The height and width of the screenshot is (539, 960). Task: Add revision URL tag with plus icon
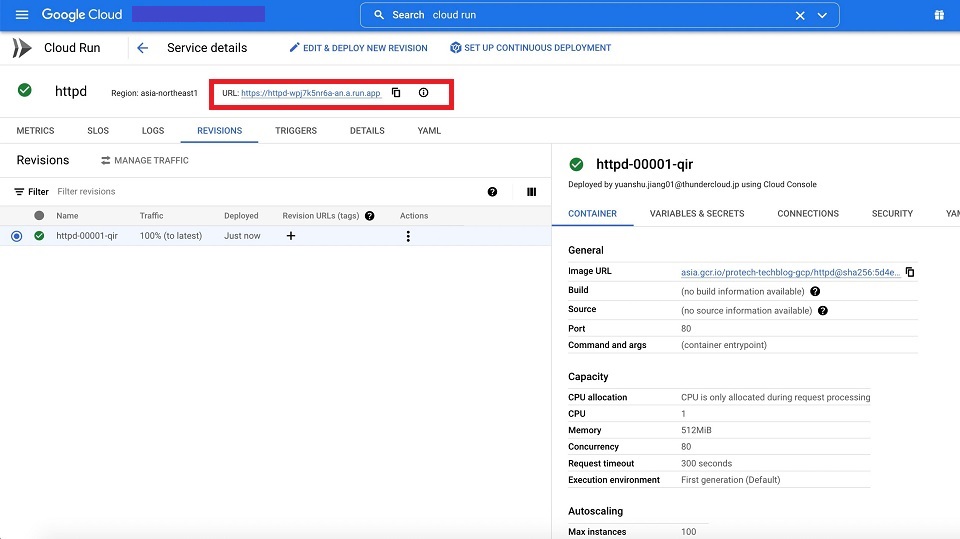click(291, 236)
